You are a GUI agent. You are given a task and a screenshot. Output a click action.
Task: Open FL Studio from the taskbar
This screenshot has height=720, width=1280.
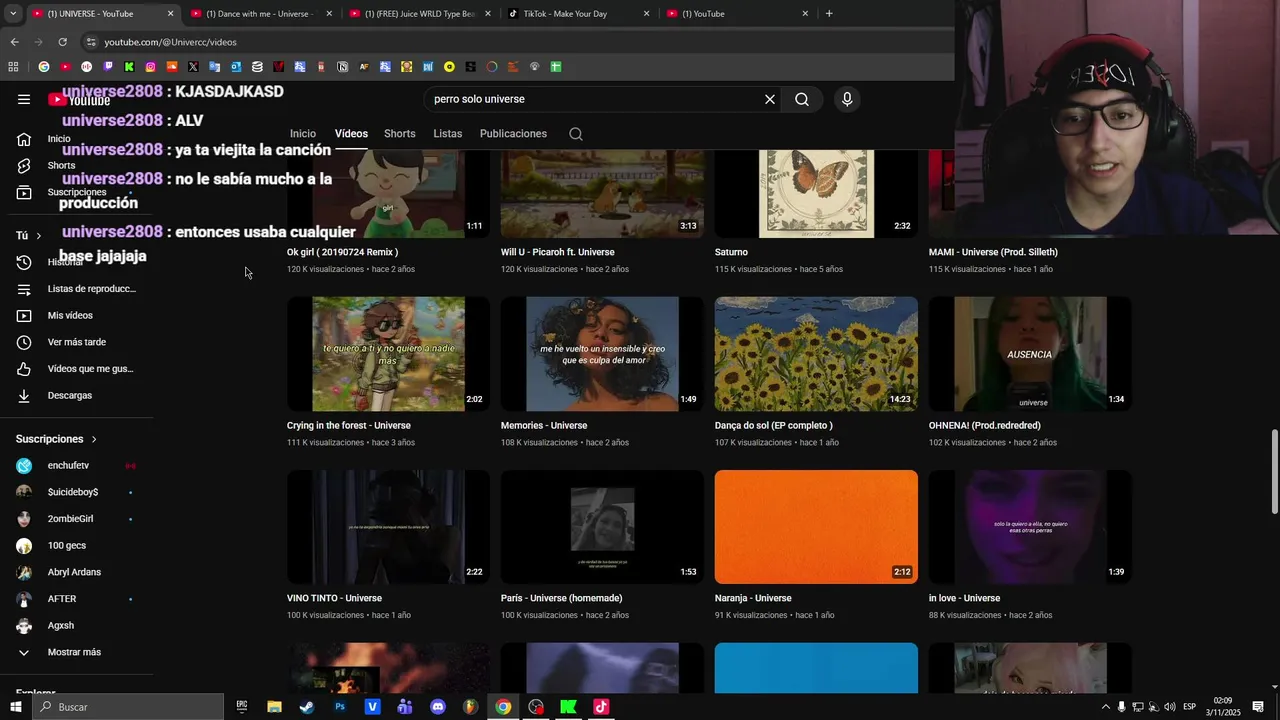tap(470, 707)
